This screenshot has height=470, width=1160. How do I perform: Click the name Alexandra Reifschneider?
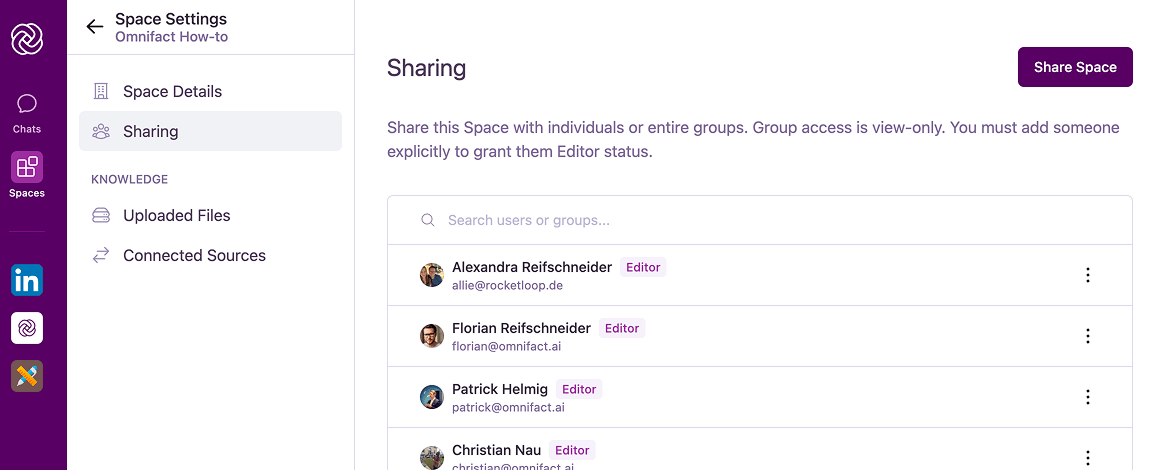pyautogui.click(x=532, y=266)
